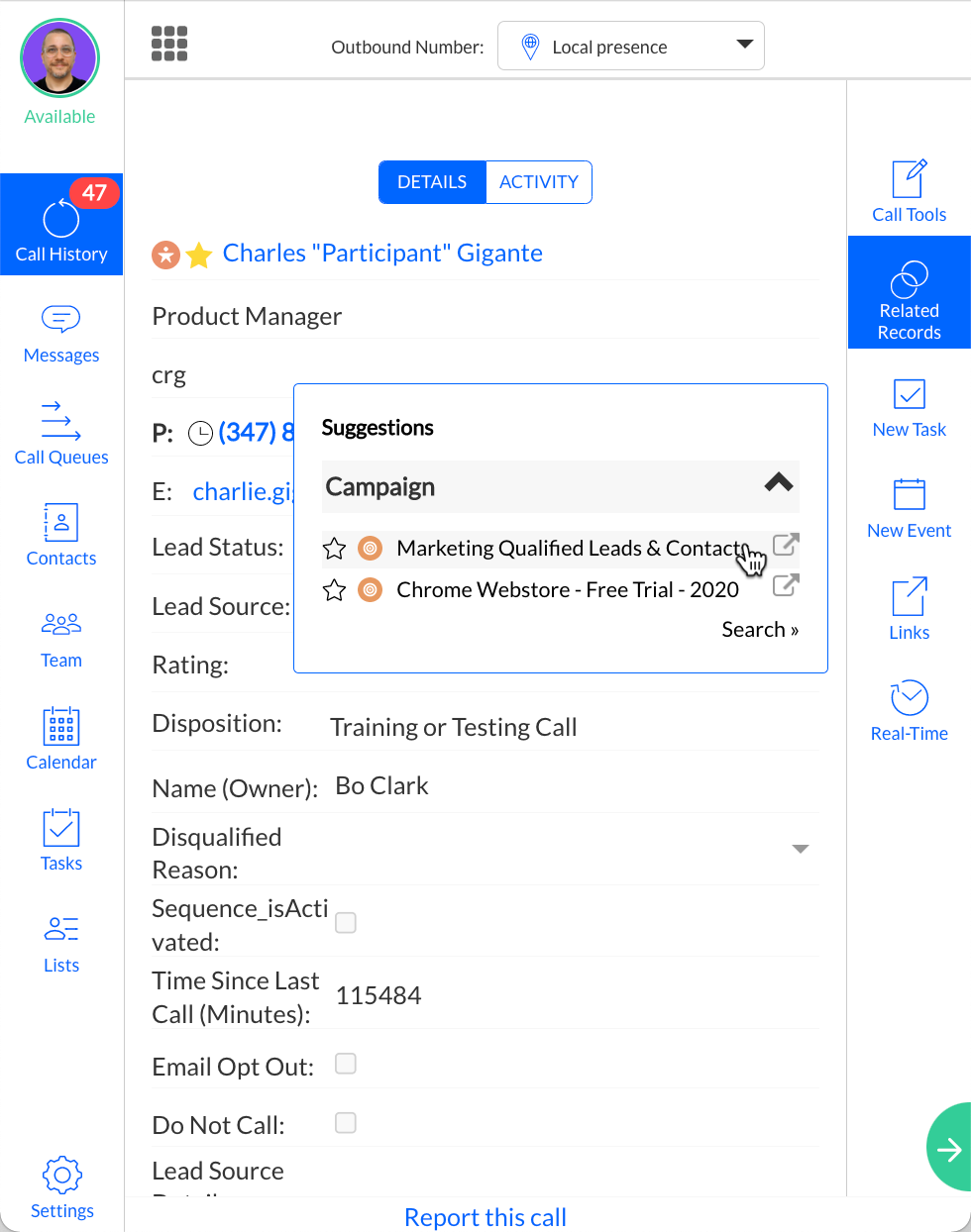Open the dial pad grid icon
971x1232 pixels.
169,44
